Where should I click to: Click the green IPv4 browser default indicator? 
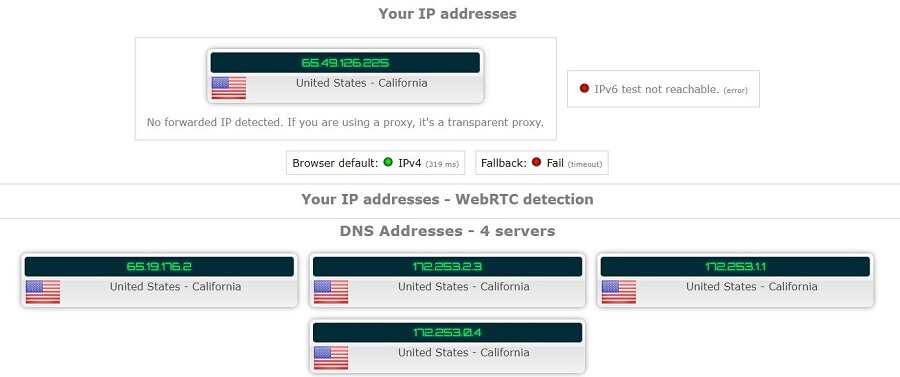click(x=388, y=162)
